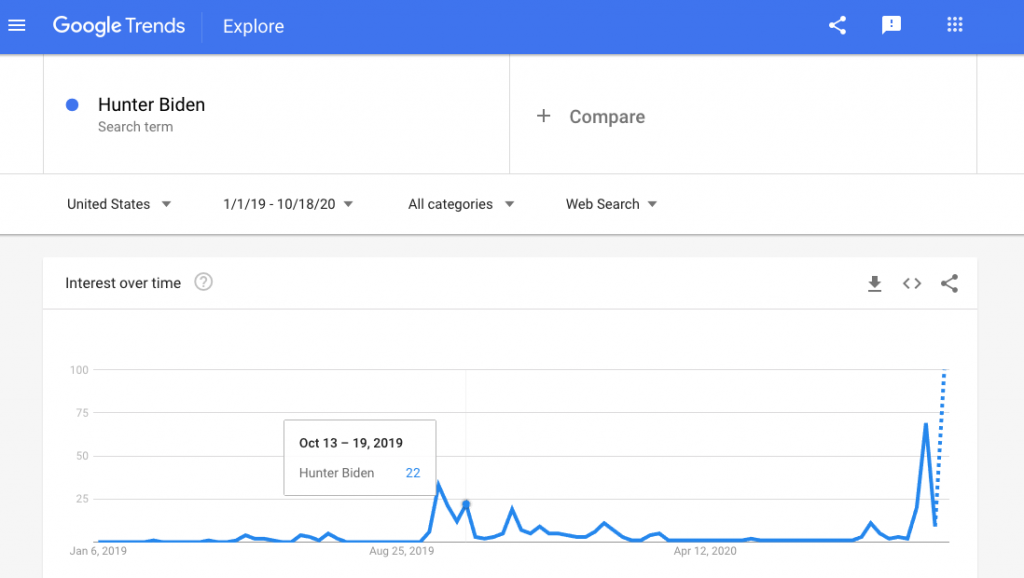Viewport: 1024px width, 578px height.
Task: Download the interest over time CSV
Action: [x=875, y=283]
